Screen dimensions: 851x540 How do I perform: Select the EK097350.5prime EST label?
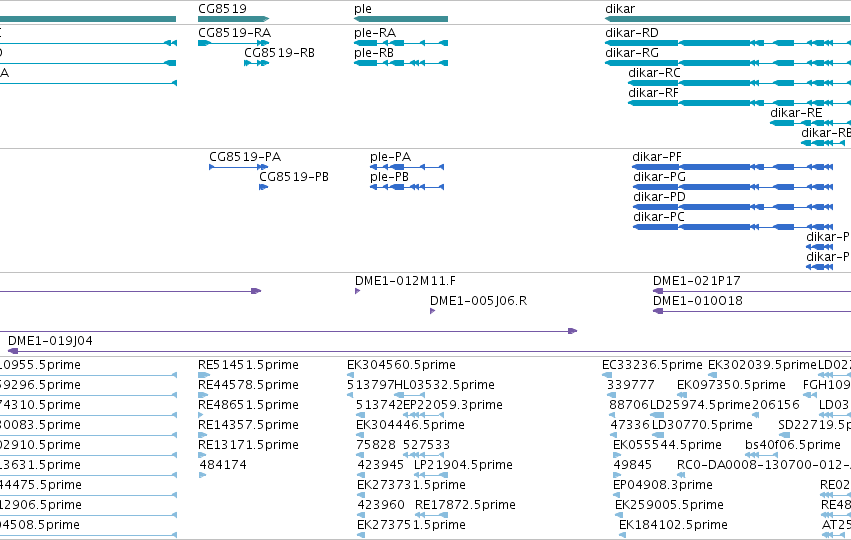coord(731,385)
